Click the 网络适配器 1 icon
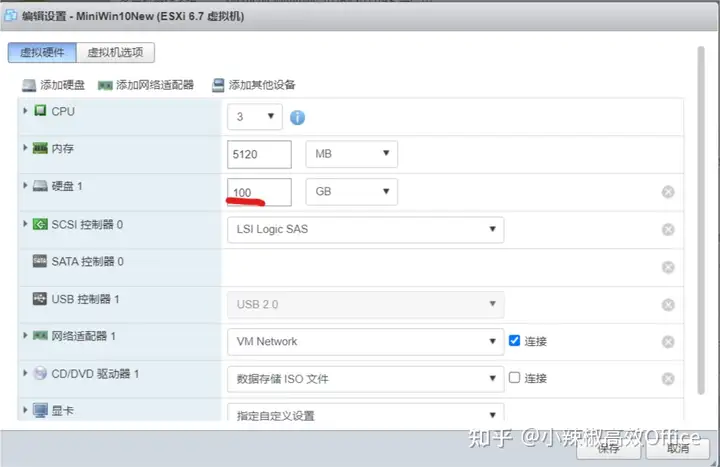 [40, 336]
